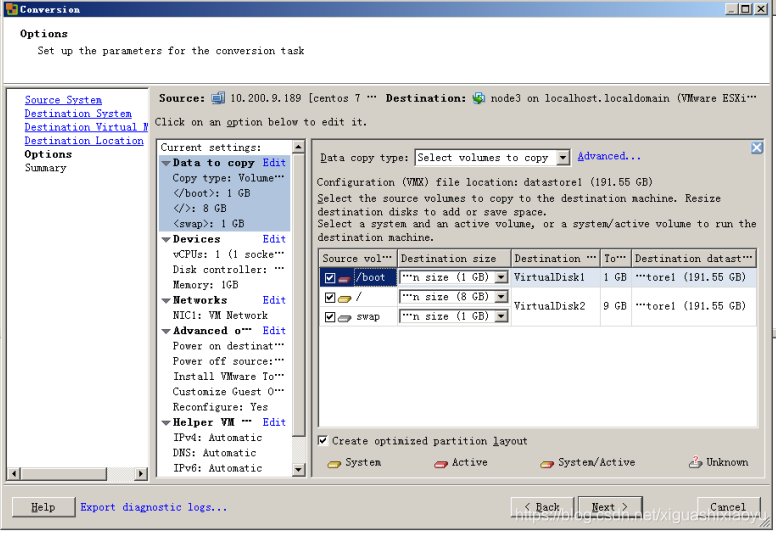This screenshot has width=776, height=534.
Task: Click the Cancel button
Action: pyautogui.click(x=728, y=507)
